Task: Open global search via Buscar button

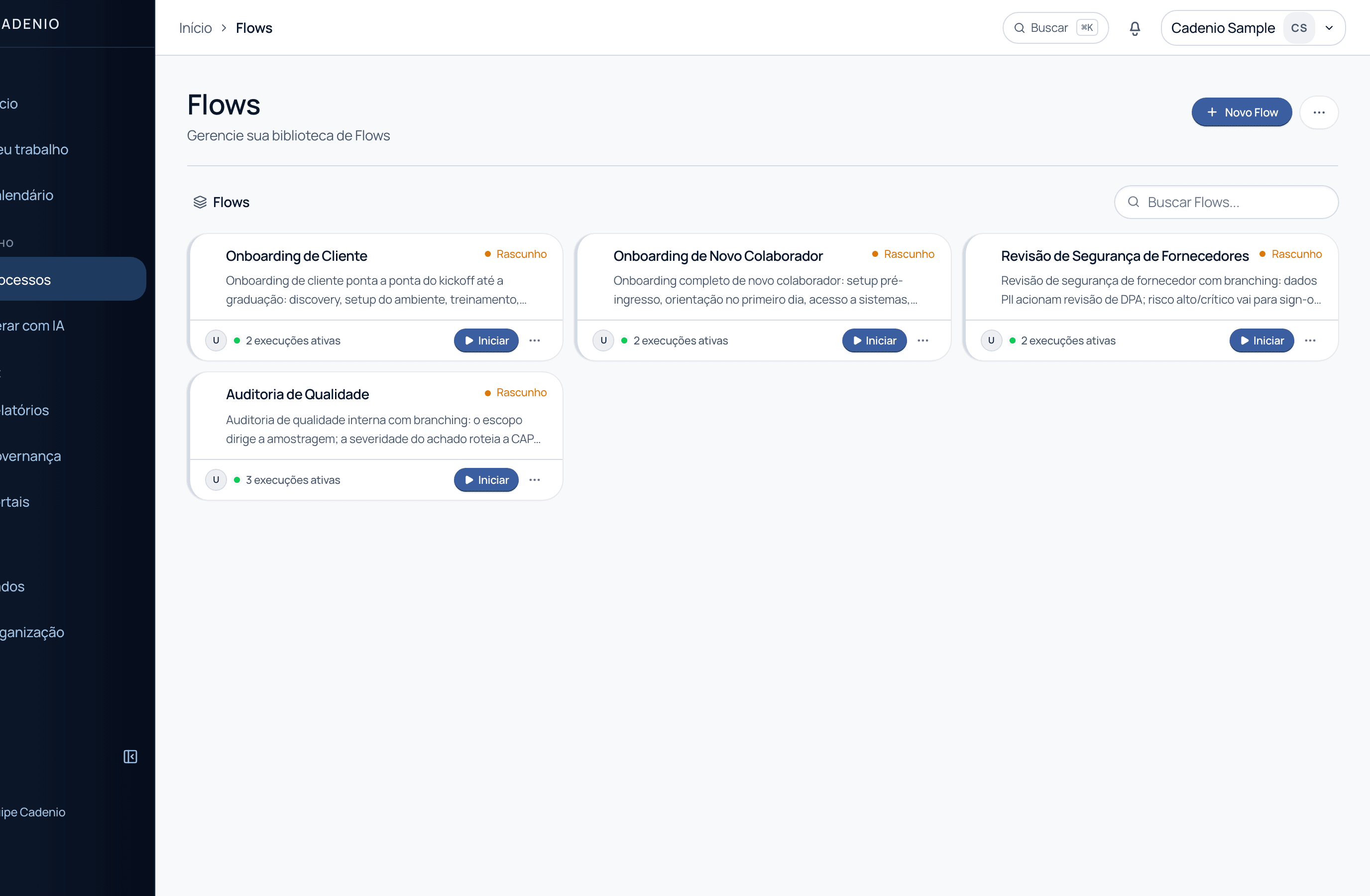Action: (x=1055, y=28)
